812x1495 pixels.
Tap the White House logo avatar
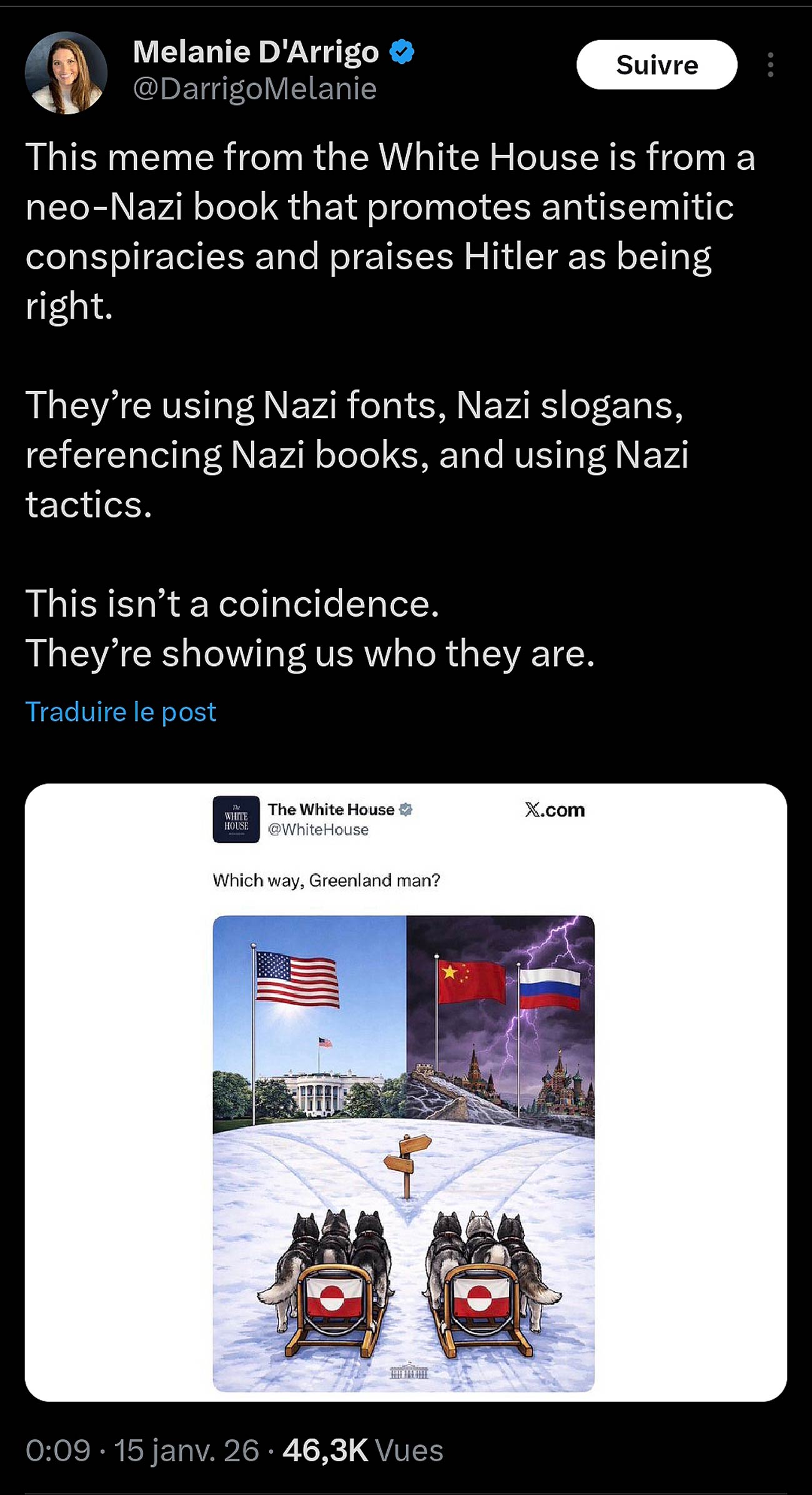tap(236, 819)
